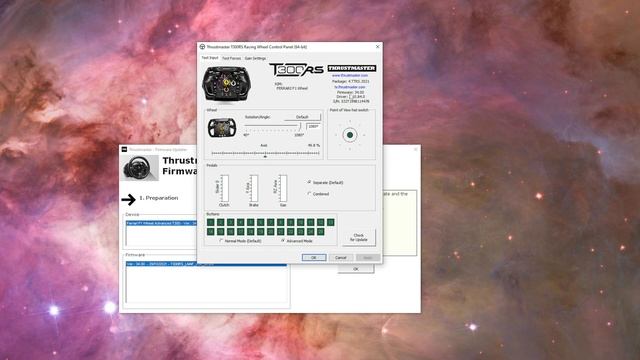Click the point of view hat switch indicator
Screen dimensions: 640x360
tap(350, 135)
